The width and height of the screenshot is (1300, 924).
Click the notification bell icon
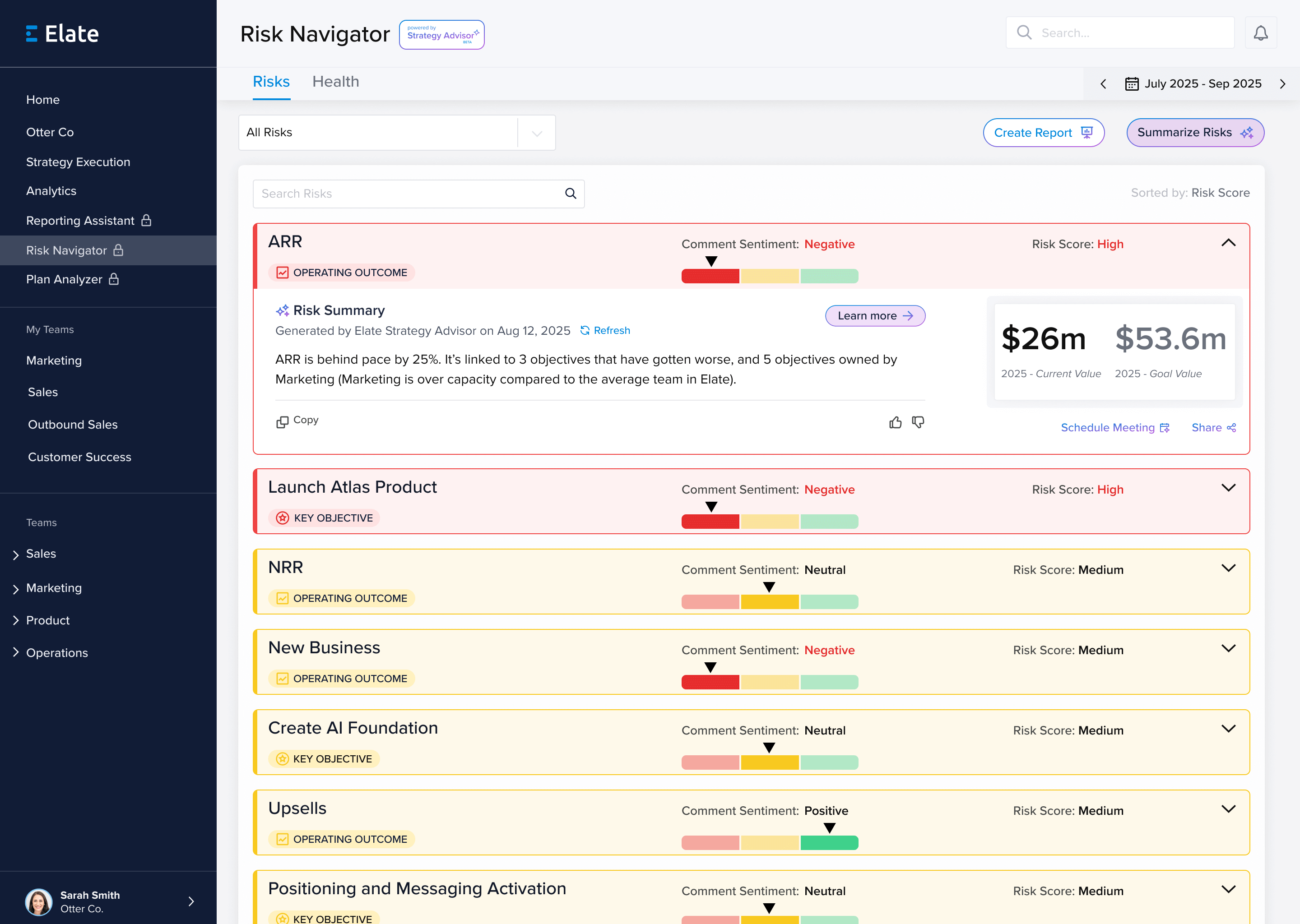click(x=1260, y=33)
